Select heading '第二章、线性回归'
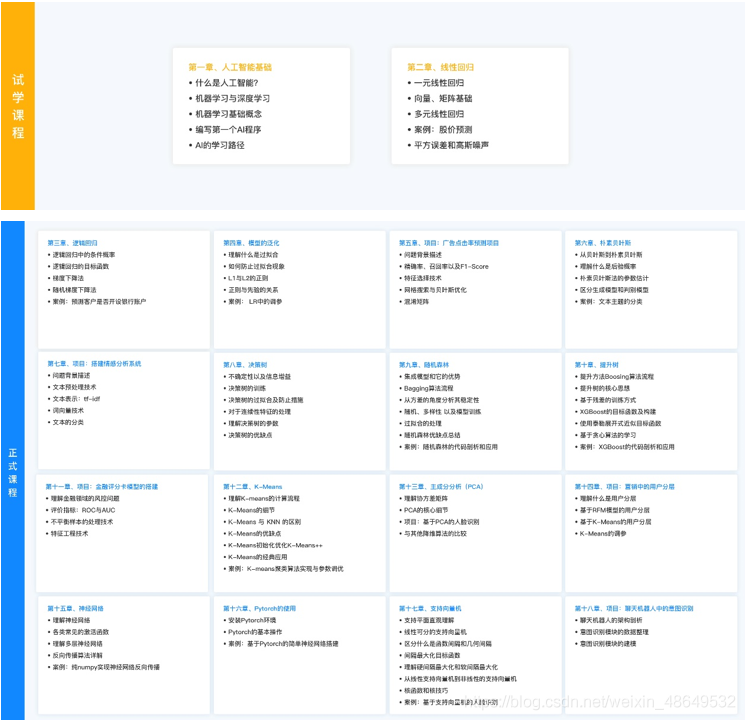 tap(440, 67)
